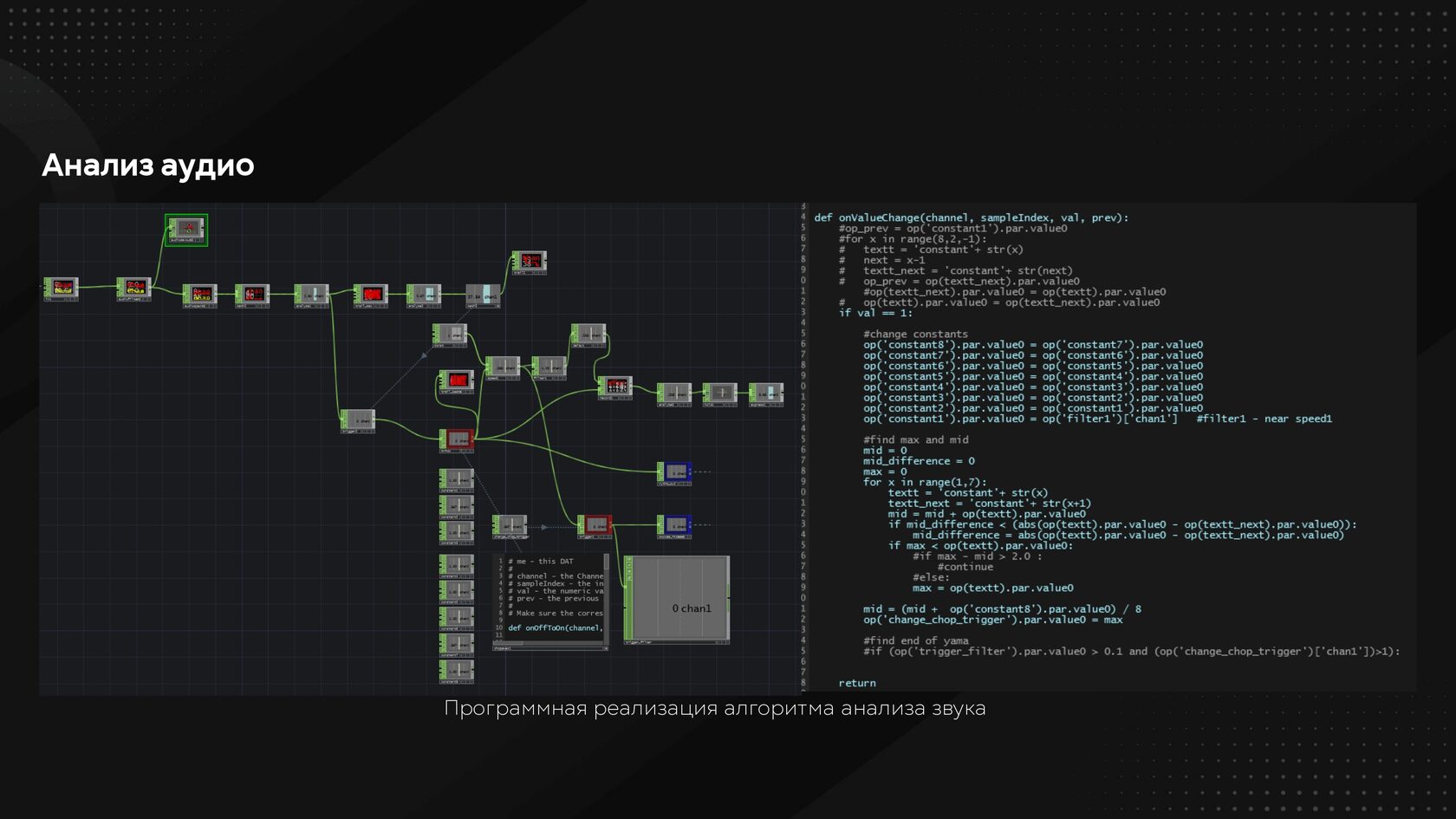Select the topmost constant node in the column
Screen dimensions: 1456x819
coord(457,478)
